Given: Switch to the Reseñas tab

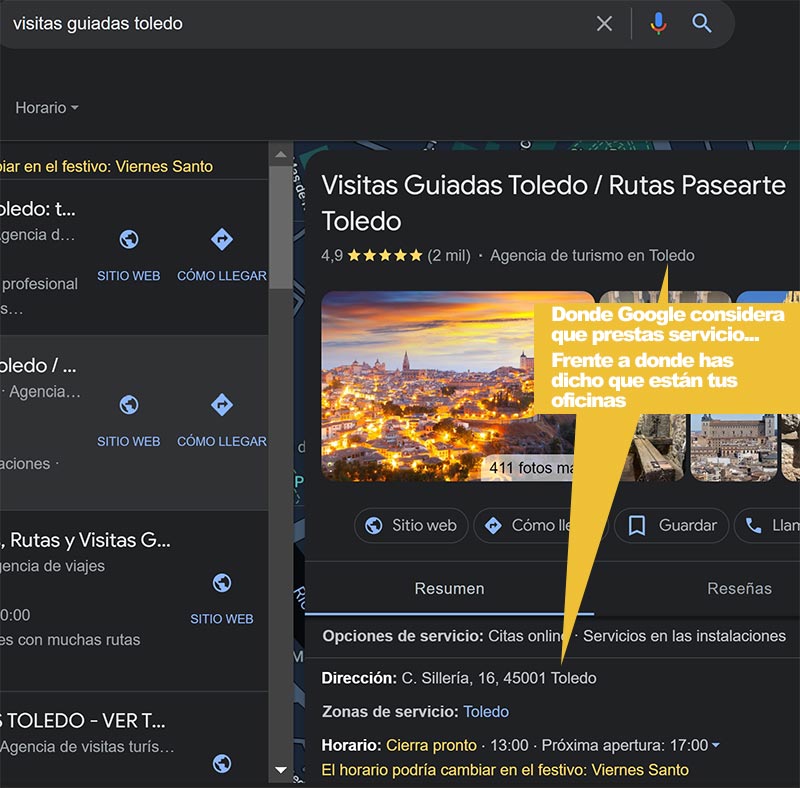Looking at the screenshot, I should 739,589.
